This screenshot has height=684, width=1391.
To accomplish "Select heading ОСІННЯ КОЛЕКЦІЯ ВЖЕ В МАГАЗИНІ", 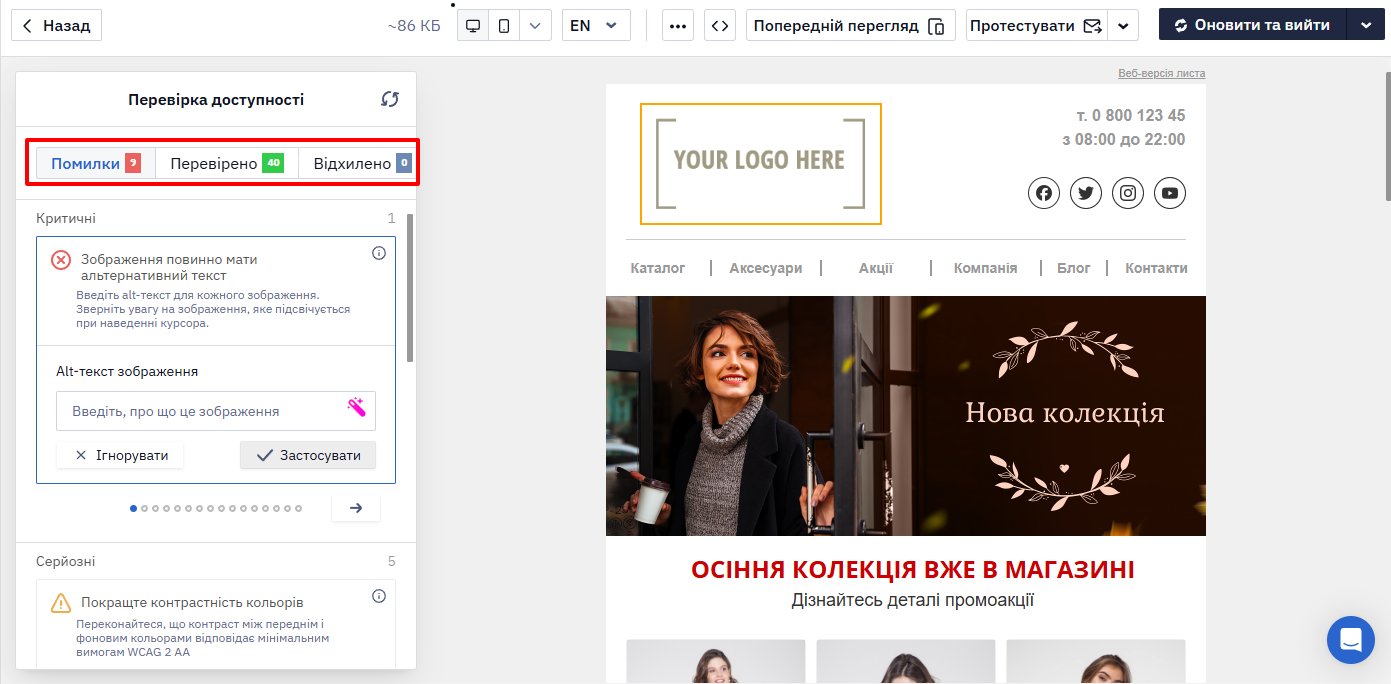I will (913, 570).
